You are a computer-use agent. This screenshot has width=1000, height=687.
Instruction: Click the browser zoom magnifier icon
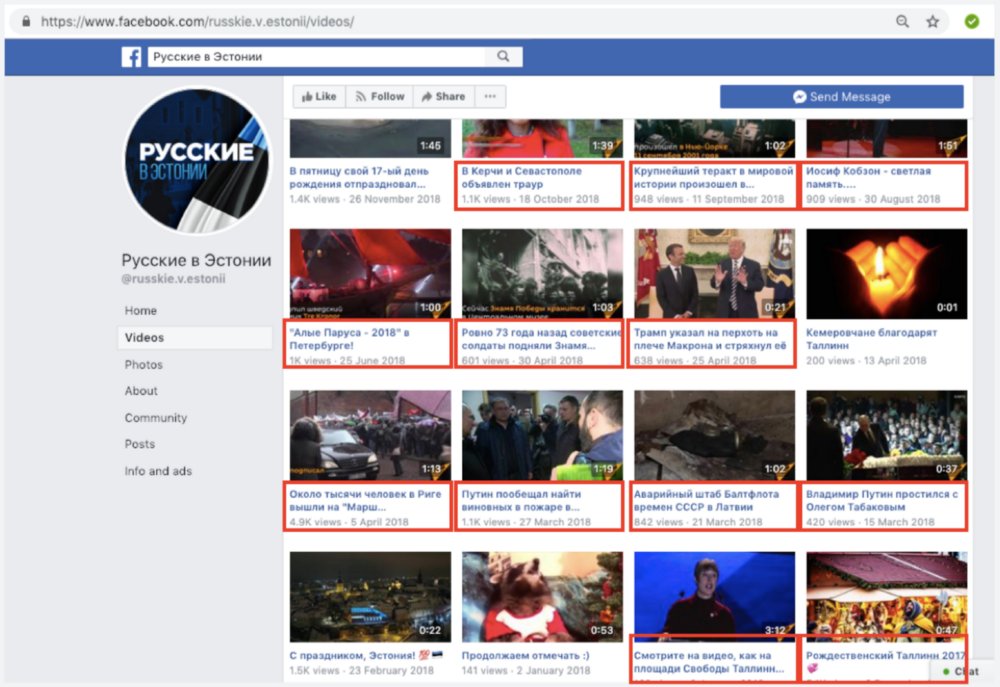902,22
